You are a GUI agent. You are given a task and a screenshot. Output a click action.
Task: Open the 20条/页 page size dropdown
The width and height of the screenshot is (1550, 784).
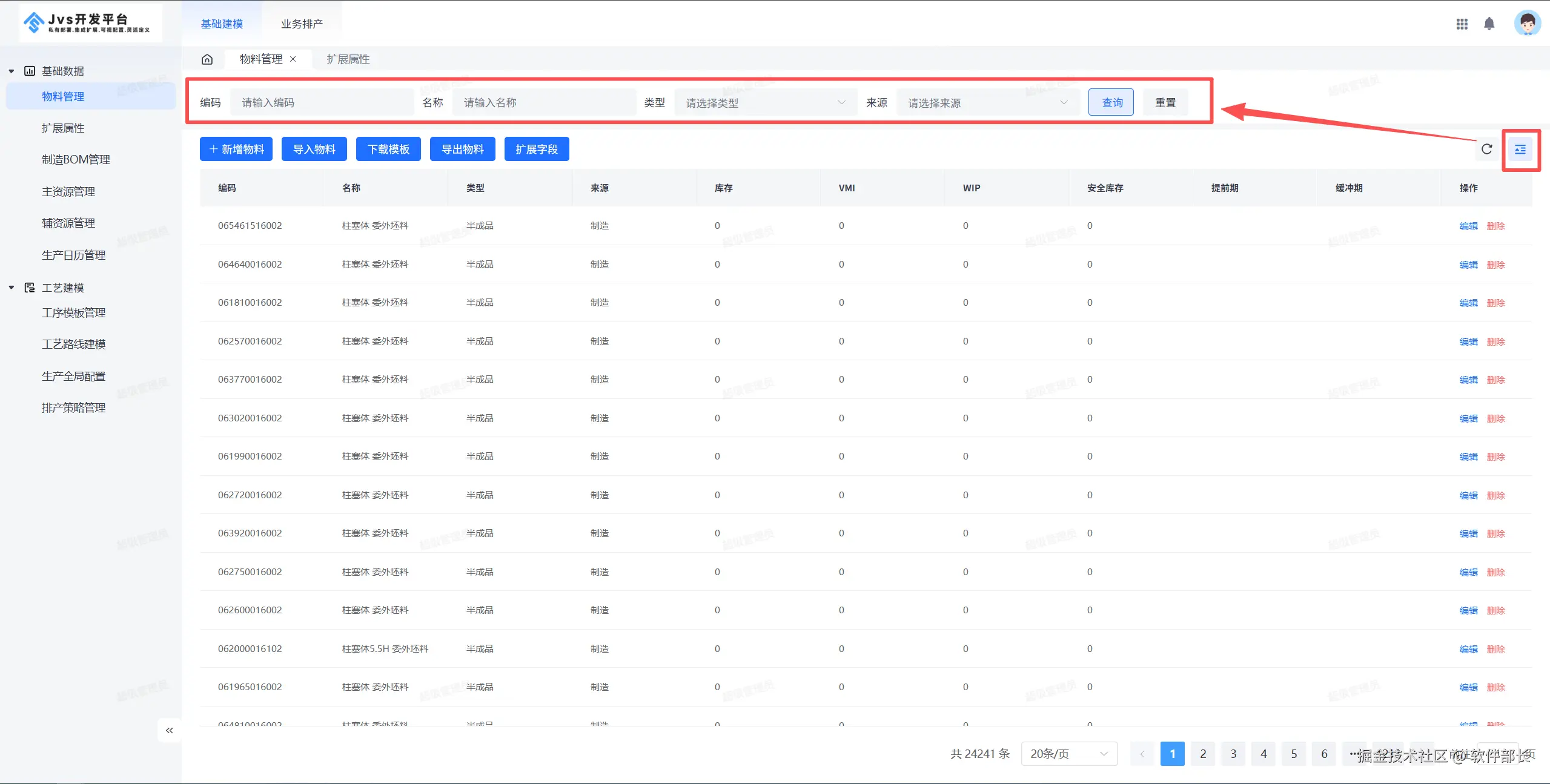click(x=1069, y=754)
